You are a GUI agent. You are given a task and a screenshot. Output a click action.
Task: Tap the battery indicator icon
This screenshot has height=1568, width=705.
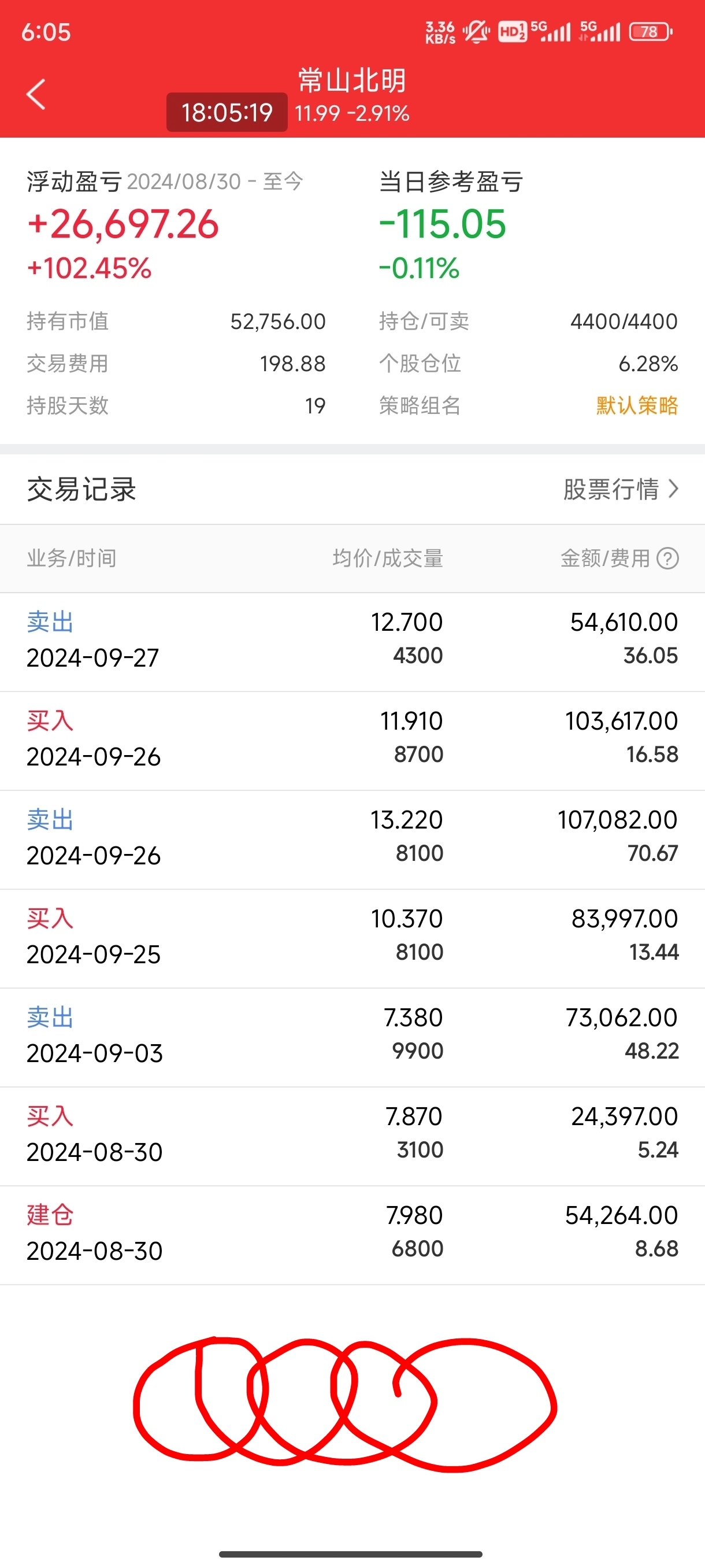pyautogui.click(x=650, y=31)
